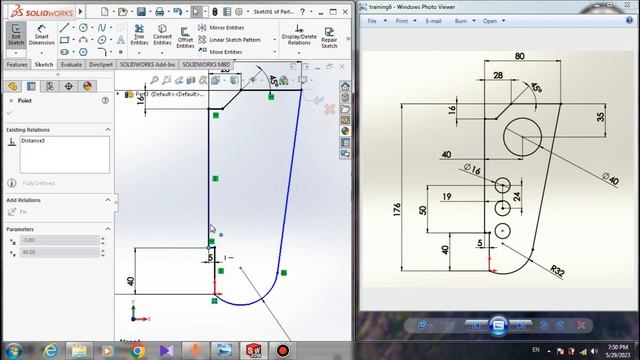
Task: Collapse the Parameters section
Action: click(108, 229)
